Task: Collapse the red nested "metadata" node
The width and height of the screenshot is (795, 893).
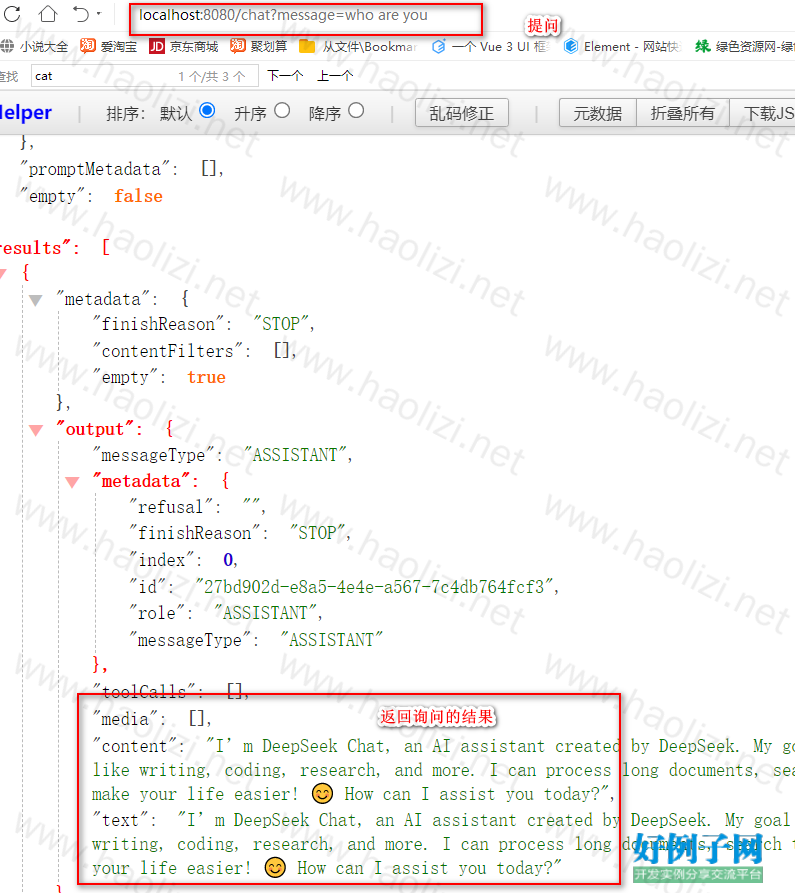Action: [72, 482]
